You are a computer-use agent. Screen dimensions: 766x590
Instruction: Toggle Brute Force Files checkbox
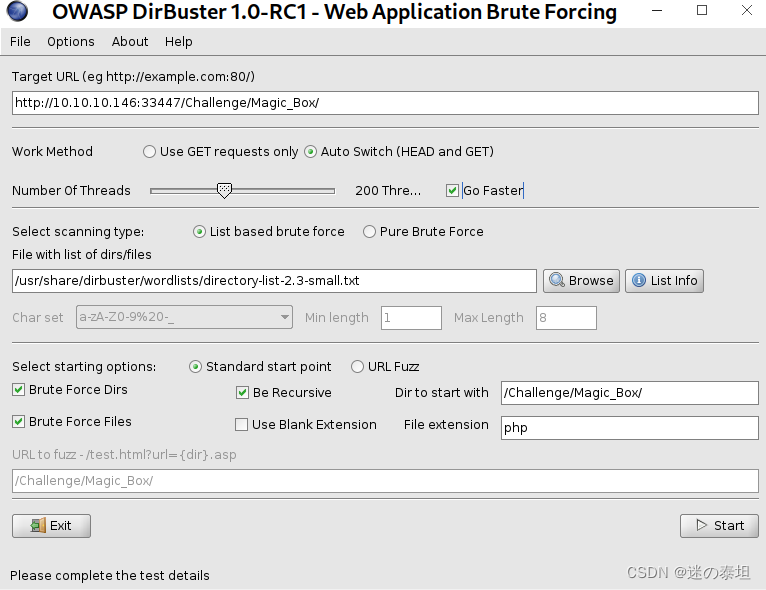19,421
